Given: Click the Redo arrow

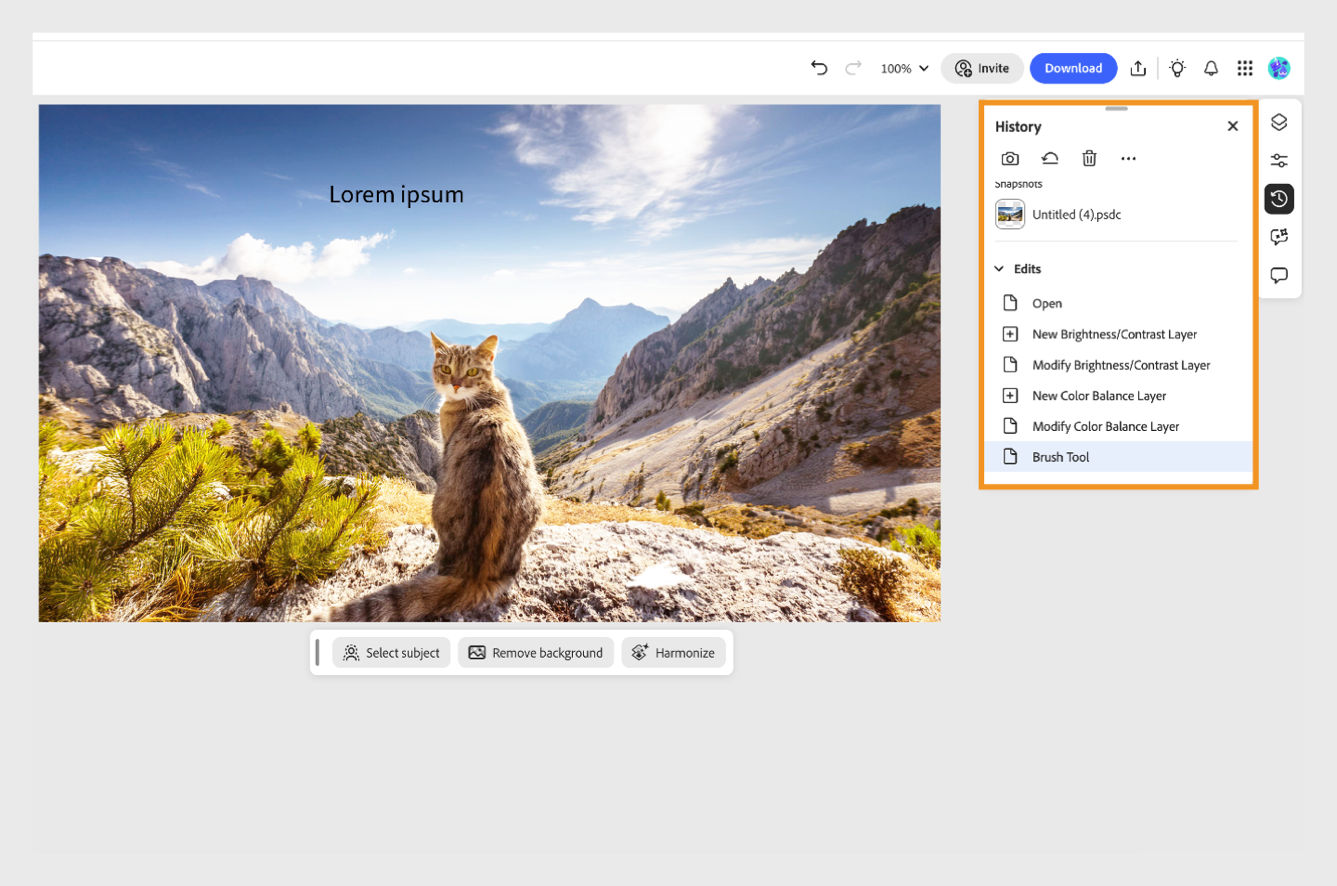Looking at the screenshot, I should point(852,67).
